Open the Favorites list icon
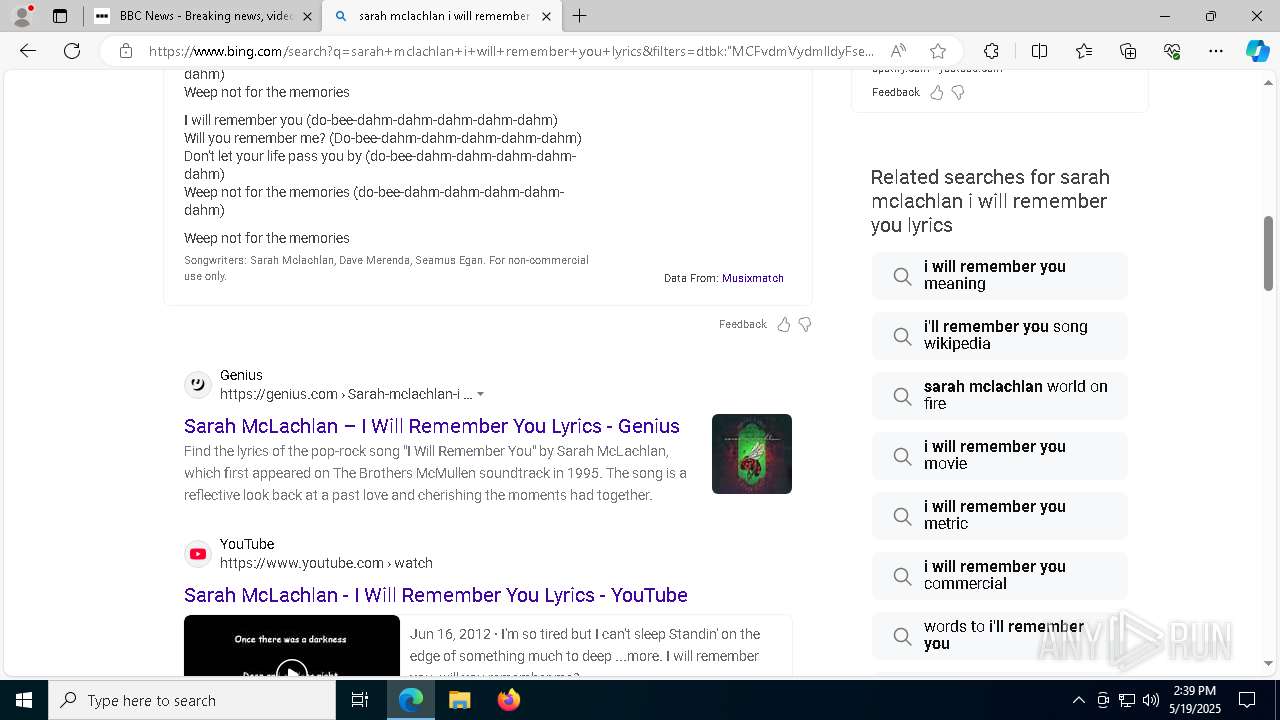 (x=1084, y=51)
